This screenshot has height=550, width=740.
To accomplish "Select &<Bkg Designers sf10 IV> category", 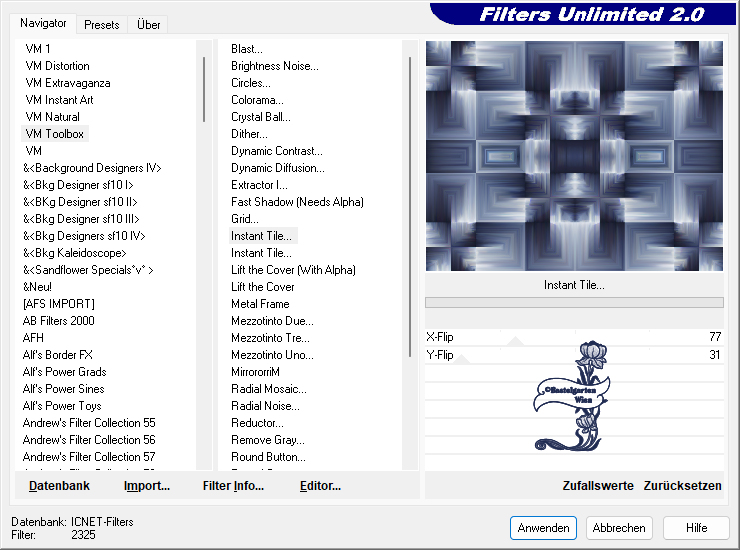I will 84,236.
